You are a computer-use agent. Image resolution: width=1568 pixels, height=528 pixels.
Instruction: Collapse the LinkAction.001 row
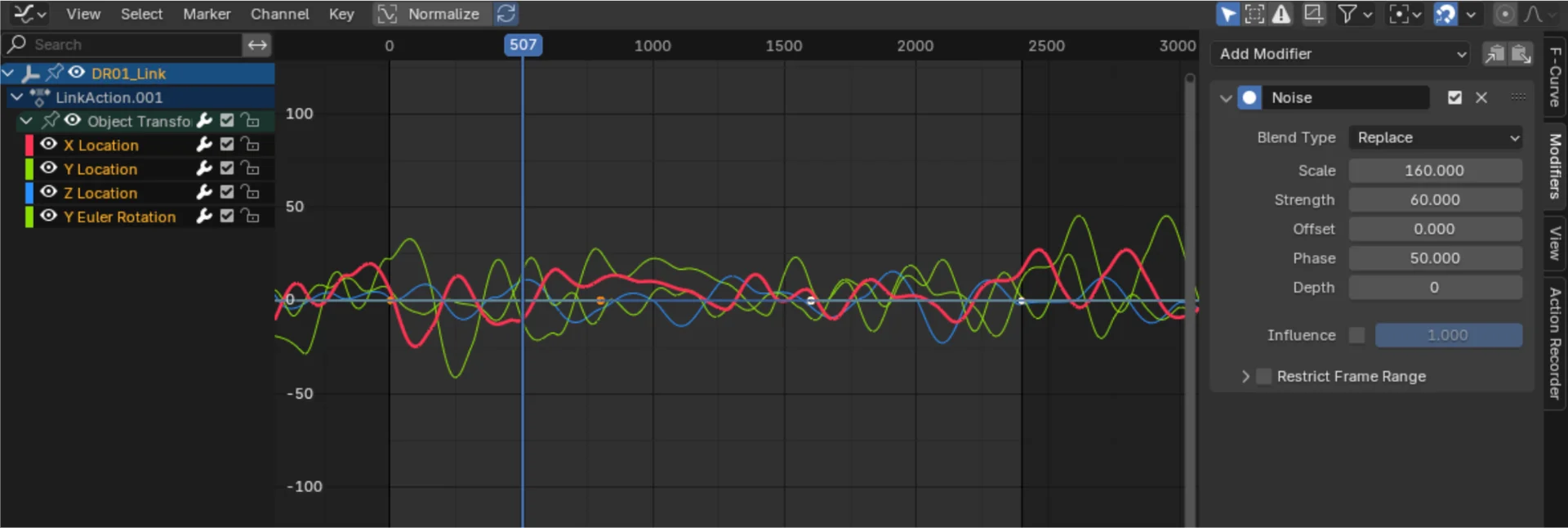(x=17, y=97)
